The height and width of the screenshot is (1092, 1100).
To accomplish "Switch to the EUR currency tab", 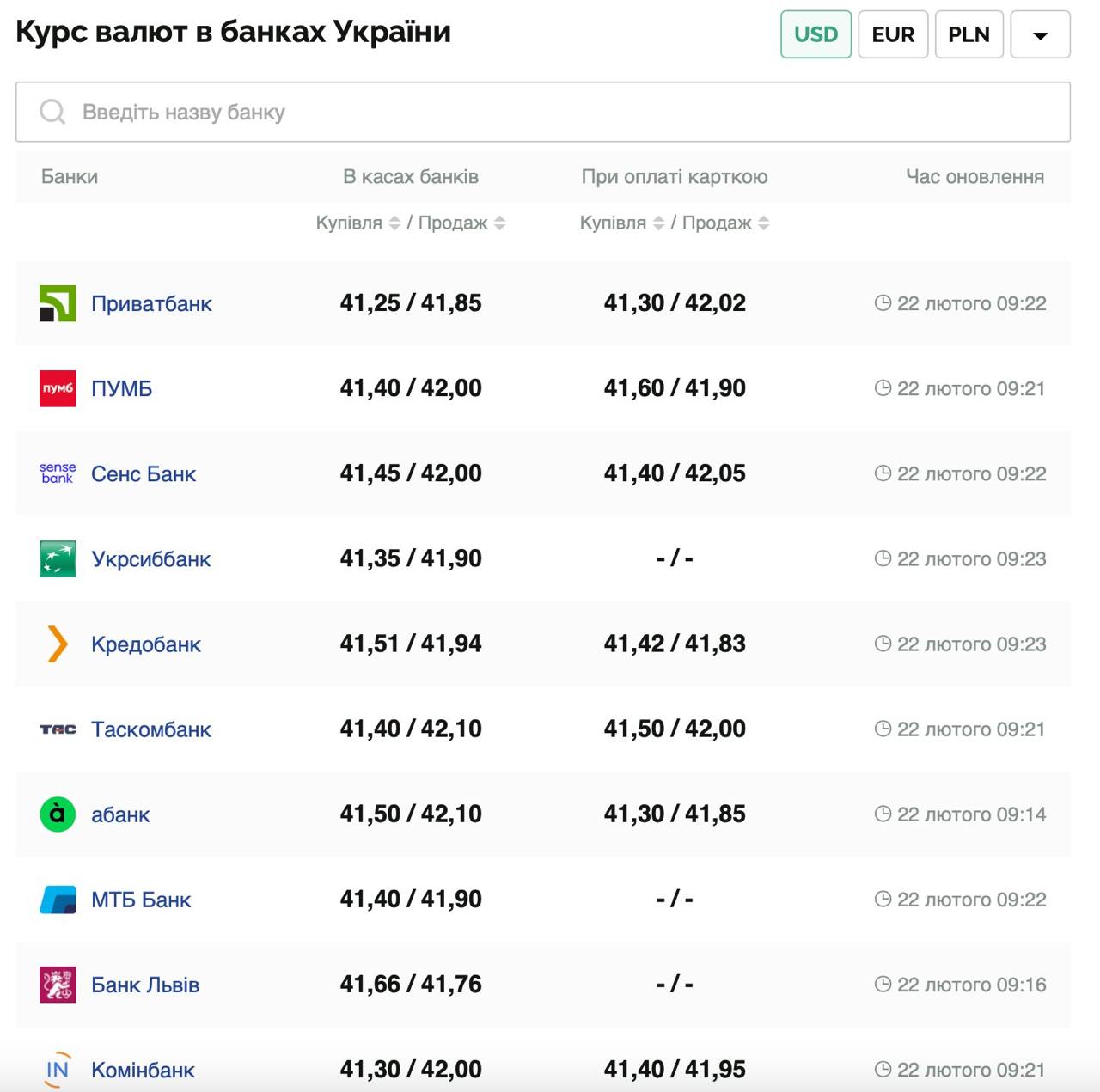I will [x=893, y=35].
